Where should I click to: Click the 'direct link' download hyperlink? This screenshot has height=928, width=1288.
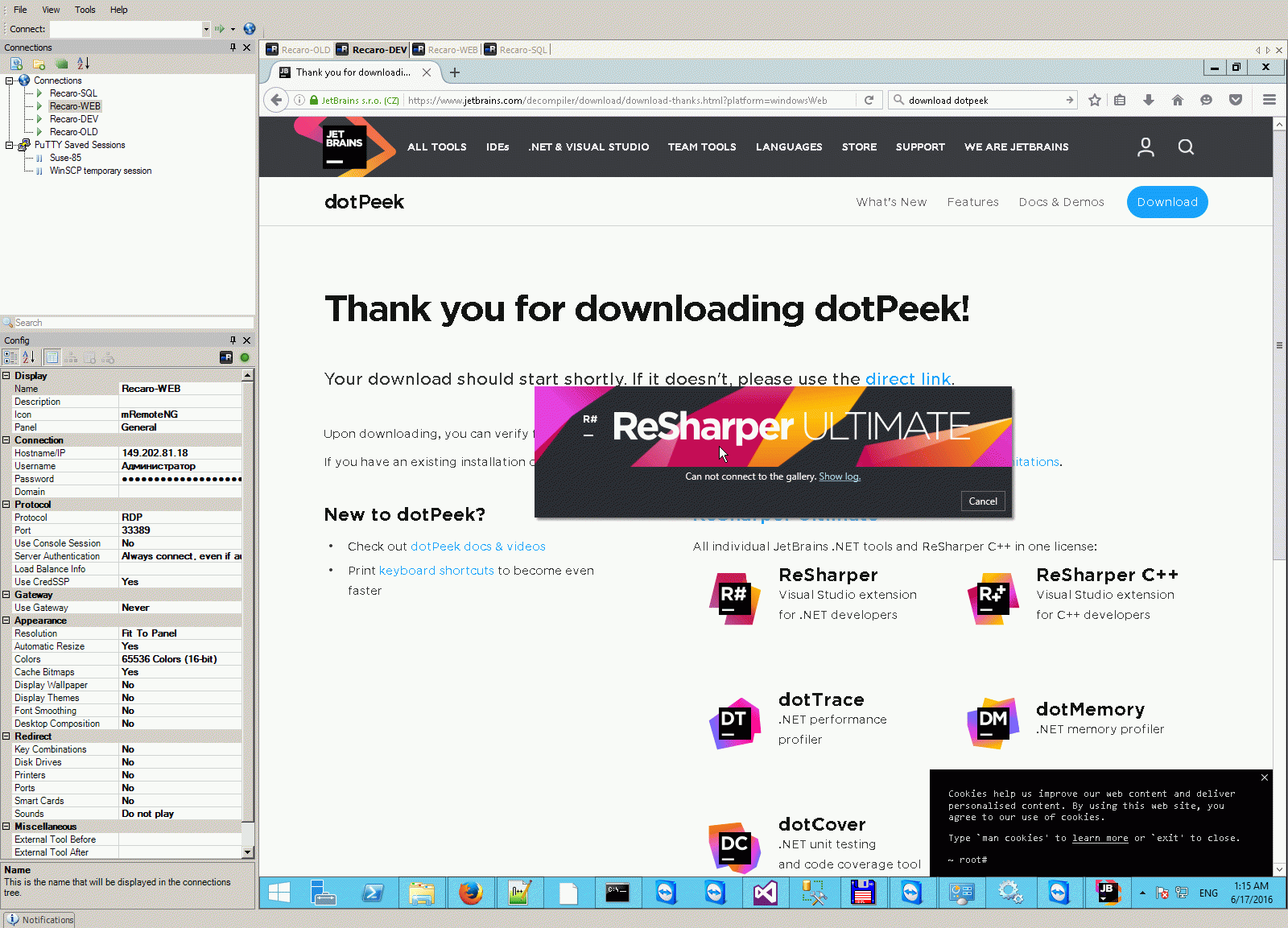908,379
